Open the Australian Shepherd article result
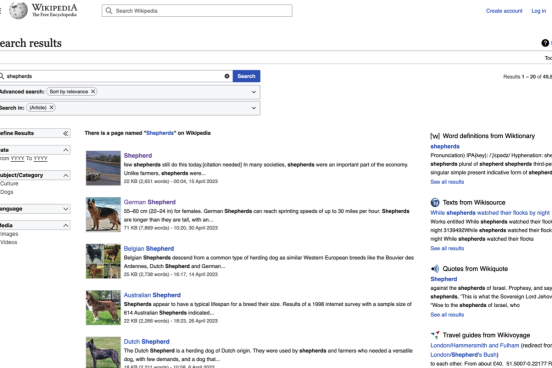This screenshot has width=552, height=368. (152, 295)
